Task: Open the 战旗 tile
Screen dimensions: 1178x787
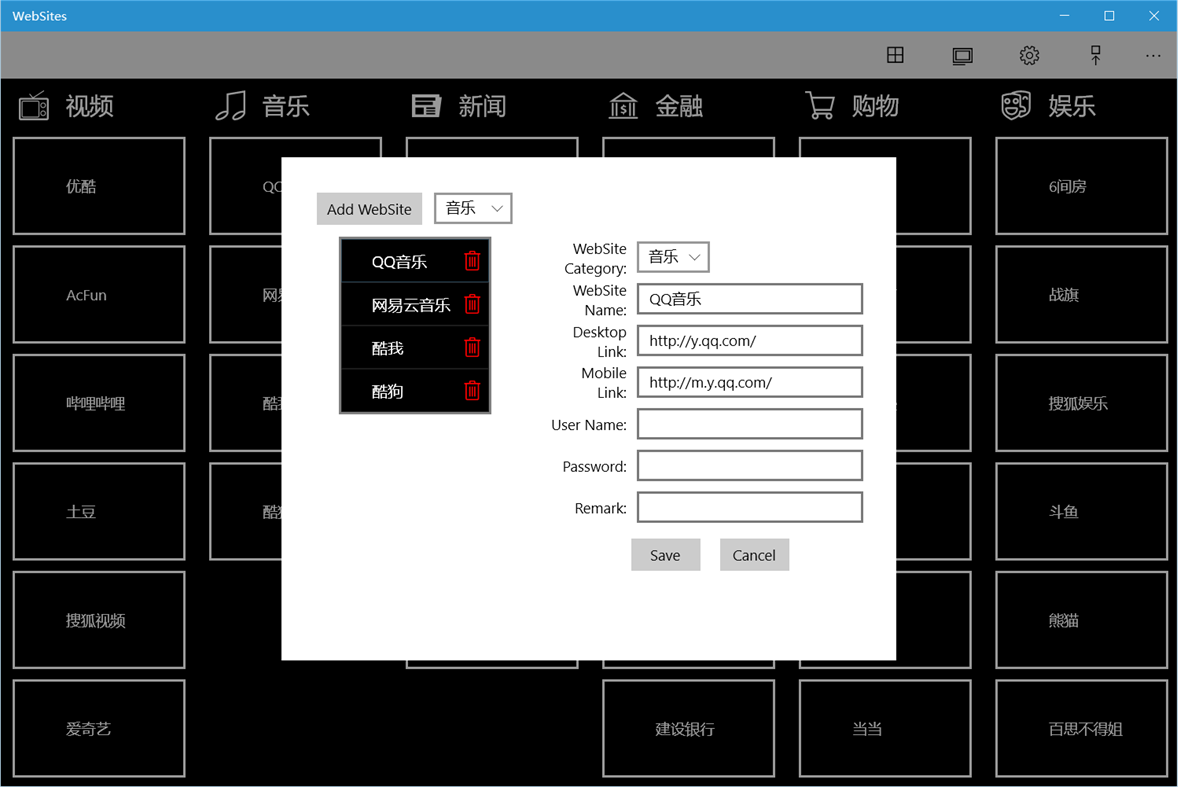Action: click(x=1081, y=294)
